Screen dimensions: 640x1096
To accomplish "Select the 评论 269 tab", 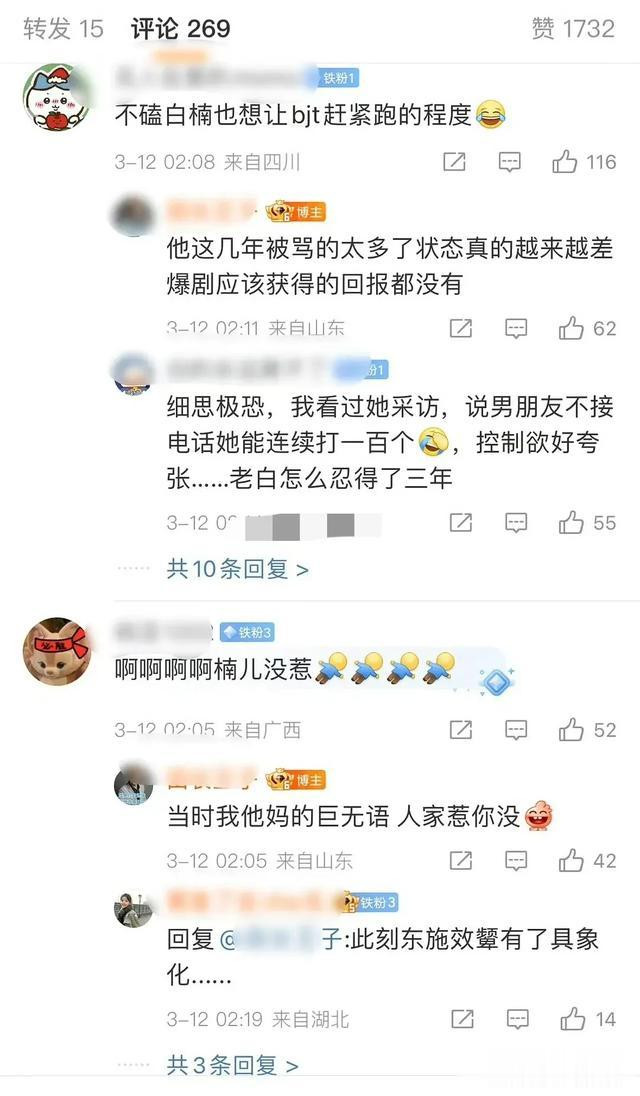I will [180, 29].
